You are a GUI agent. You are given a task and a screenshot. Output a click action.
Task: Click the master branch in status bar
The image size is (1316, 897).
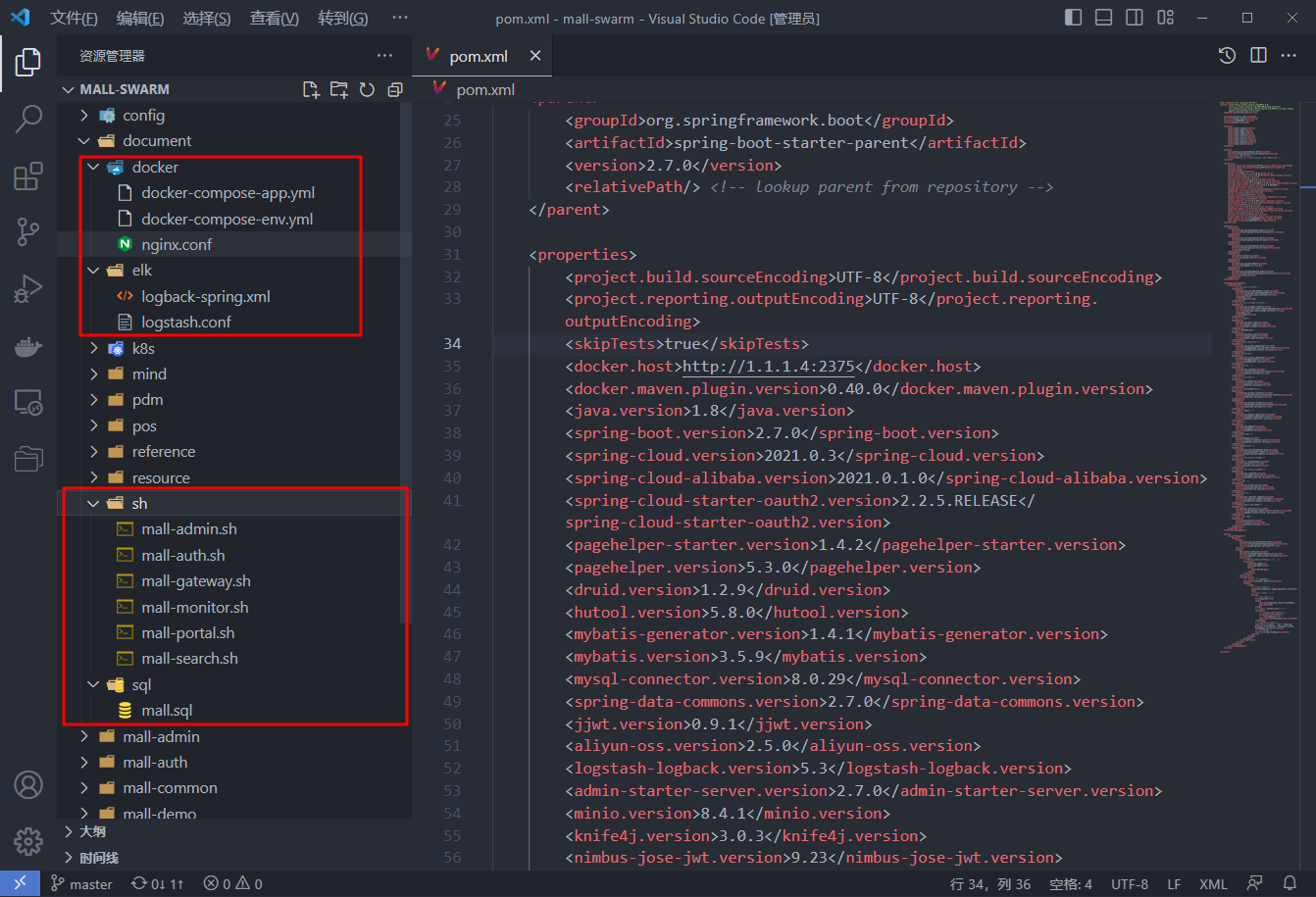click(x=82, y=884)
